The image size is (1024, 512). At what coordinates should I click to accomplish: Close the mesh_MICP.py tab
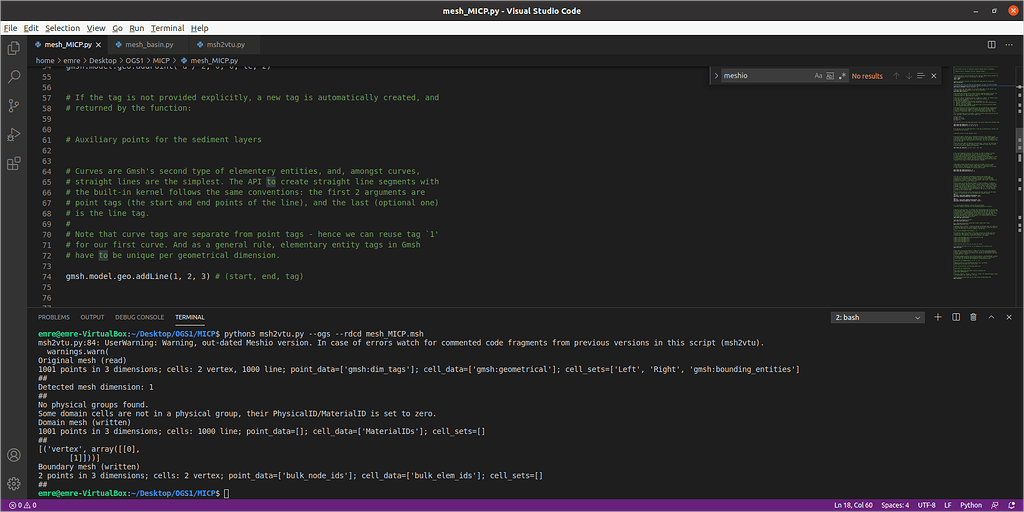[99, 45]
